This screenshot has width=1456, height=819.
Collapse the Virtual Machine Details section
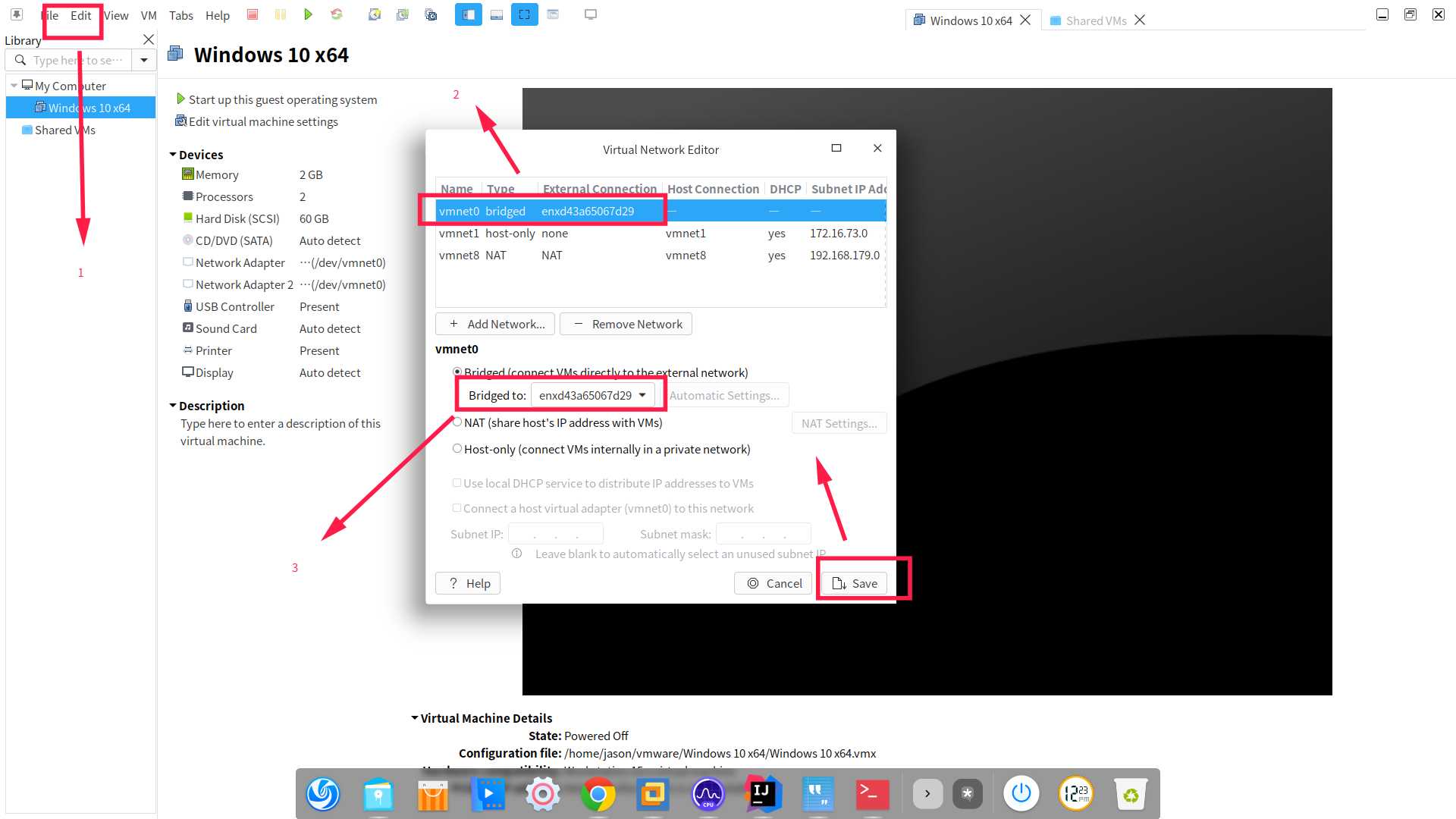(415, 718)
